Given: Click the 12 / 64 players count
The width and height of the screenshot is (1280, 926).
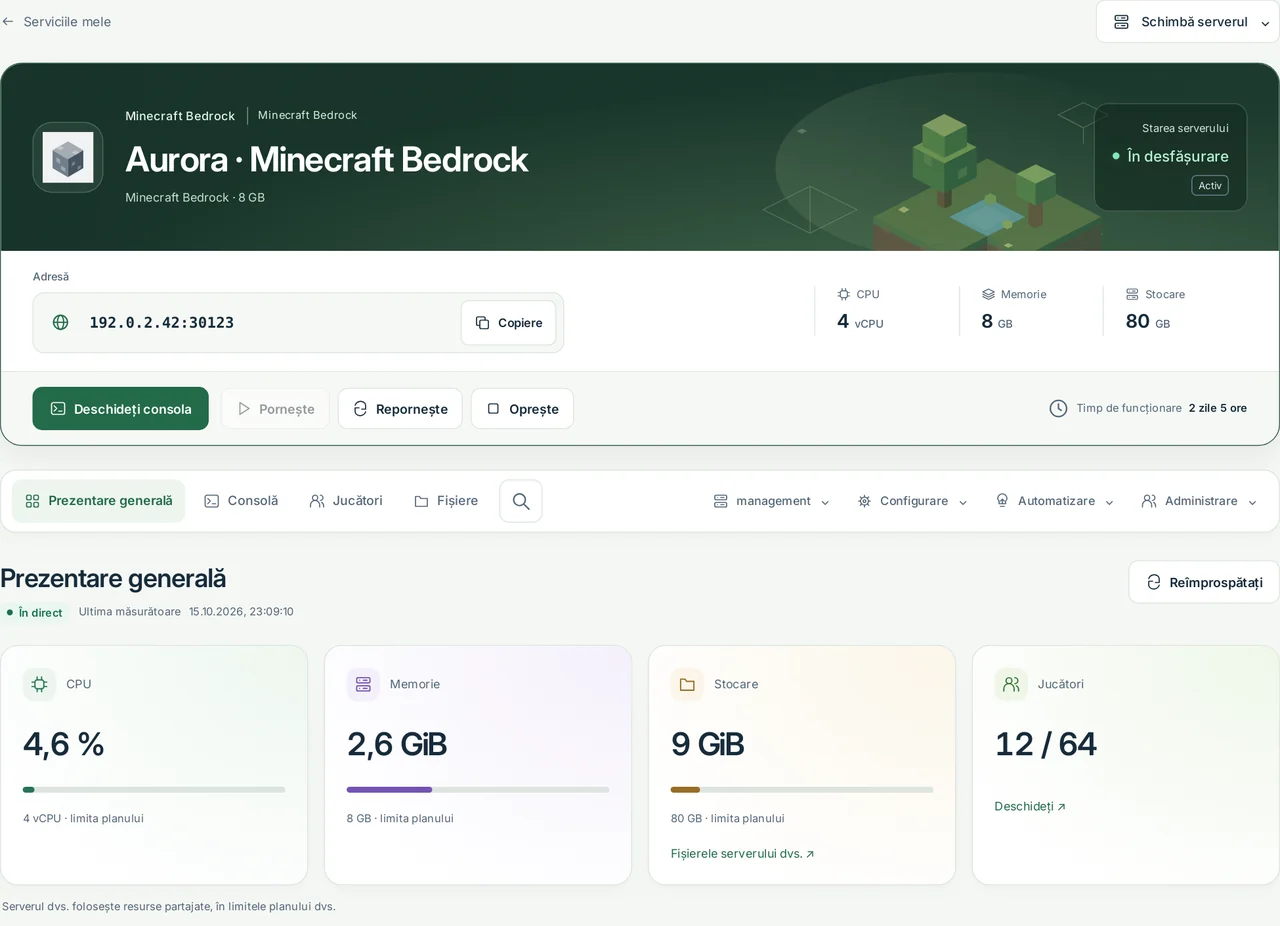Looking at the screenshot, I should point(1046,744).
